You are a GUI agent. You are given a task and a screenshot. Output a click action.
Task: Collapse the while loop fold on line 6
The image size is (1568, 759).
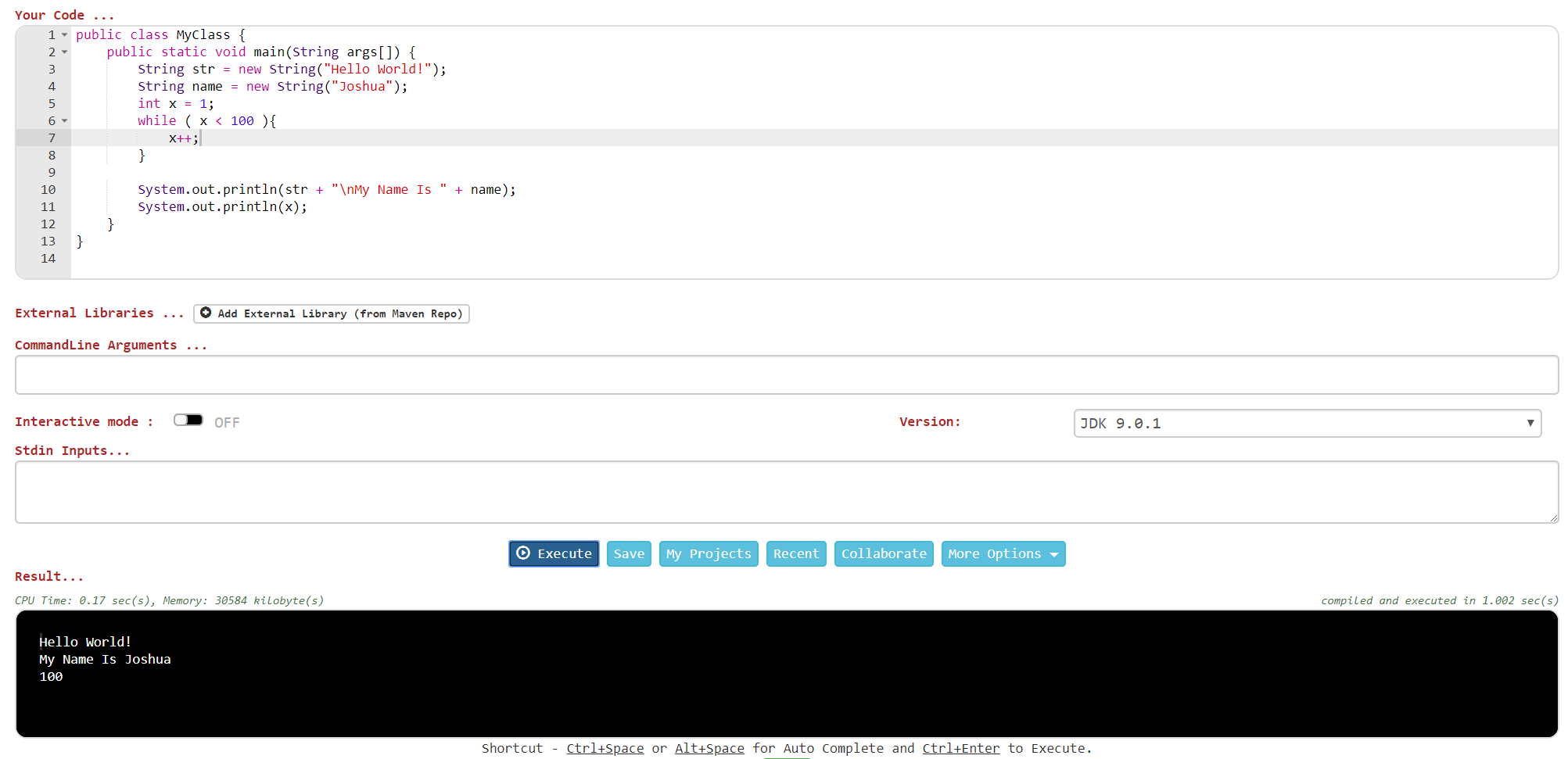(64, 120)
